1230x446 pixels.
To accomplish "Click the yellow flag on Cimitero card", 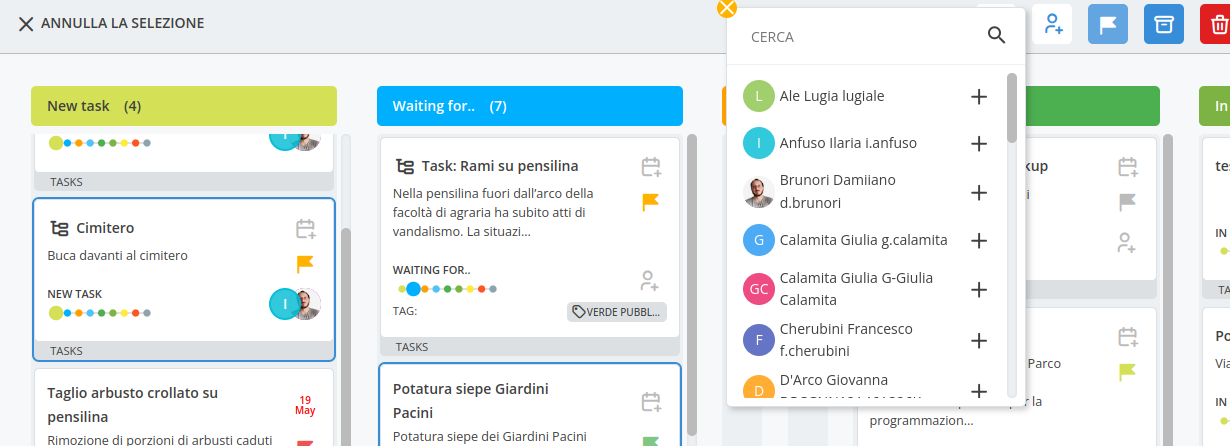I will tap(305, 264).
